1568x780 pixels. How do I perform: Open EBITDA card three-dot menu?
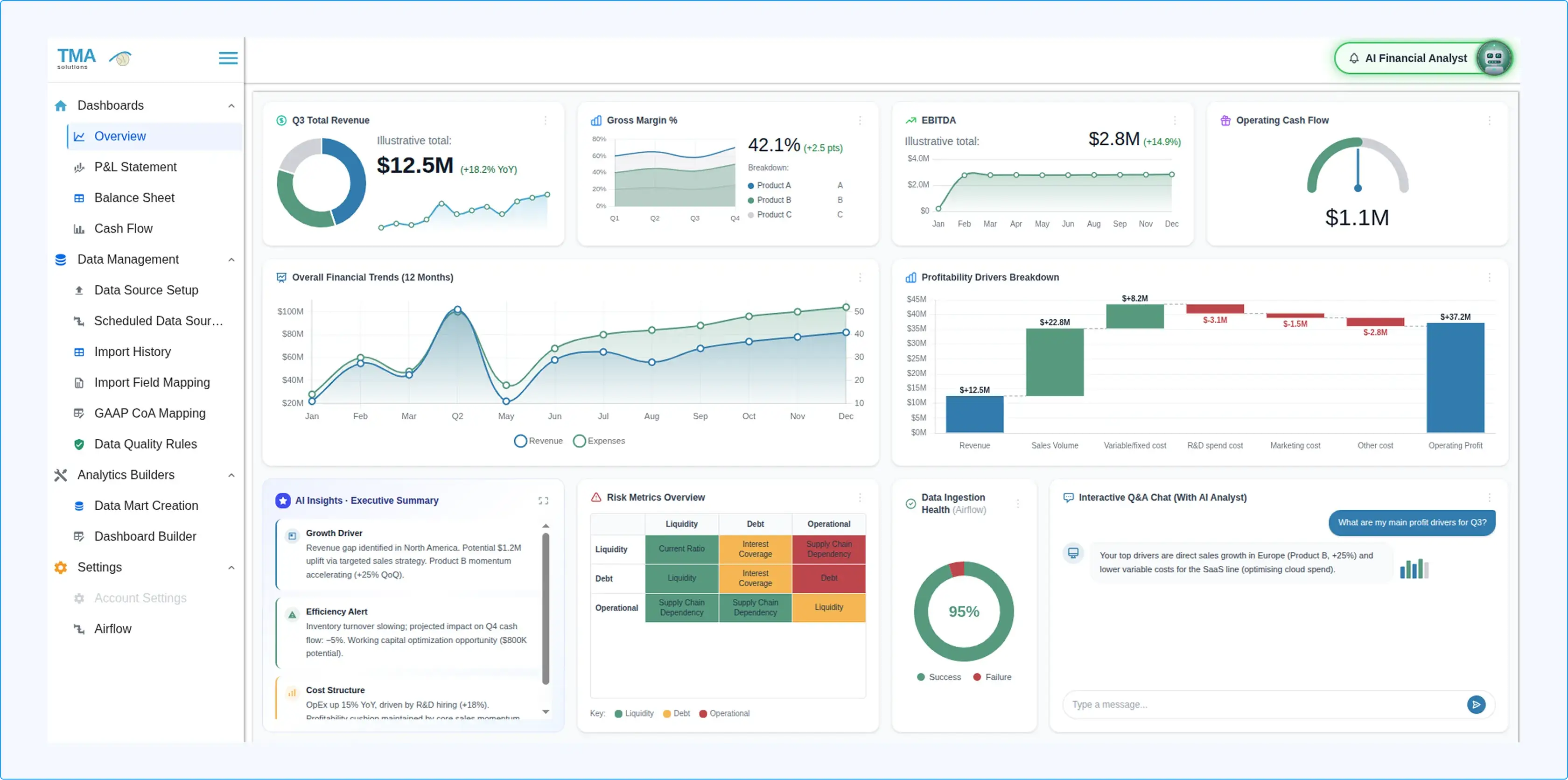click(x=1175, y=120)
